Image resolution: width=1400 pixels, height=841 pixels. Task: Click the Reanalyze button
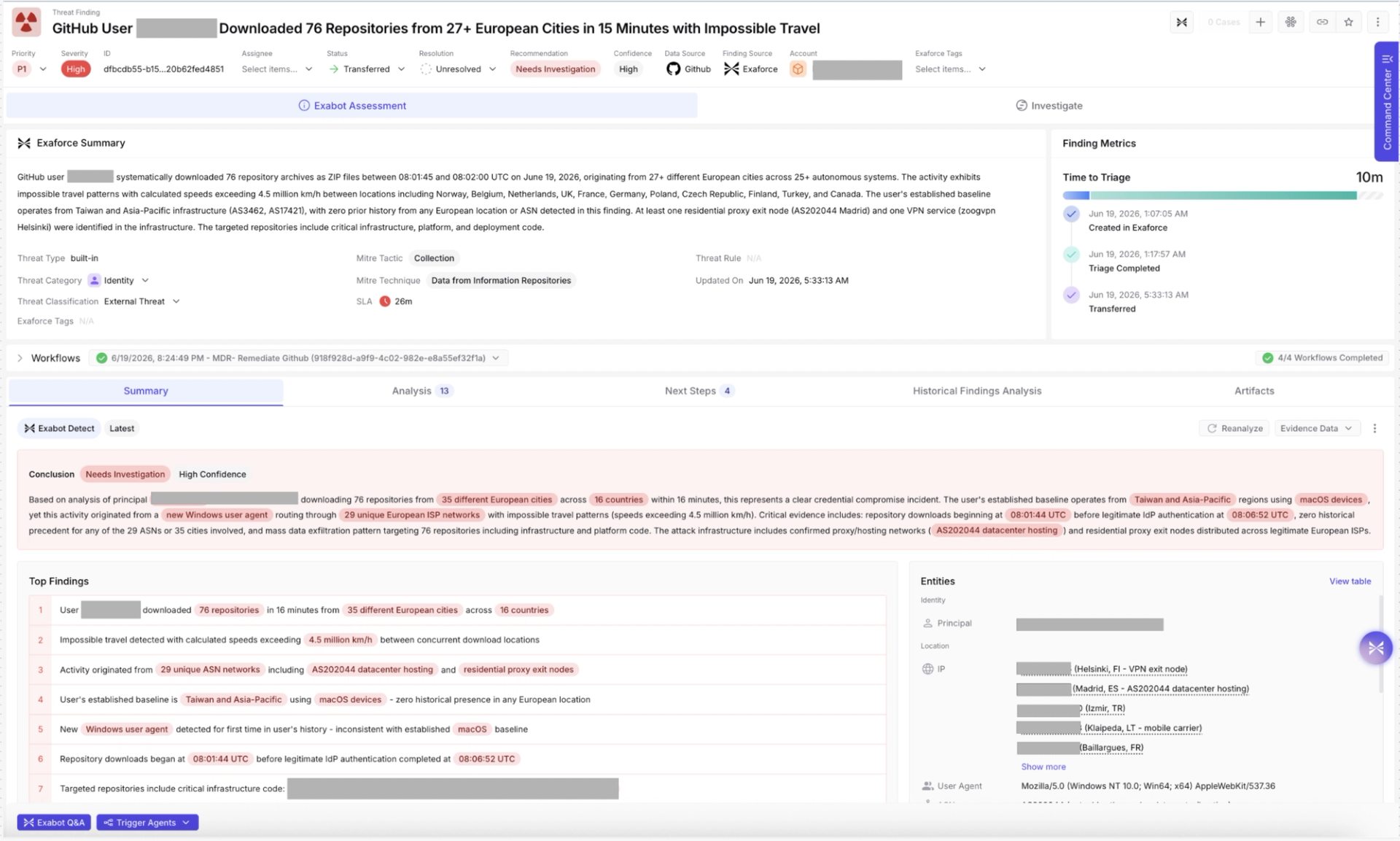[x=1234, y=428]
